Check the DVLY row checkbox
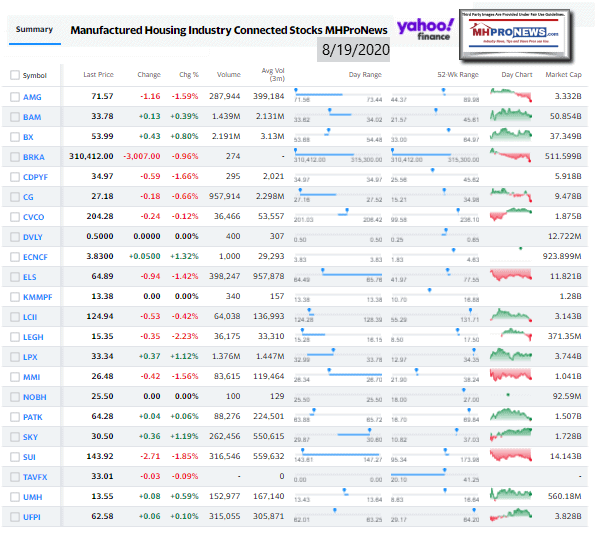The height and width of the screenshot is (533, 597). [15, 237]
